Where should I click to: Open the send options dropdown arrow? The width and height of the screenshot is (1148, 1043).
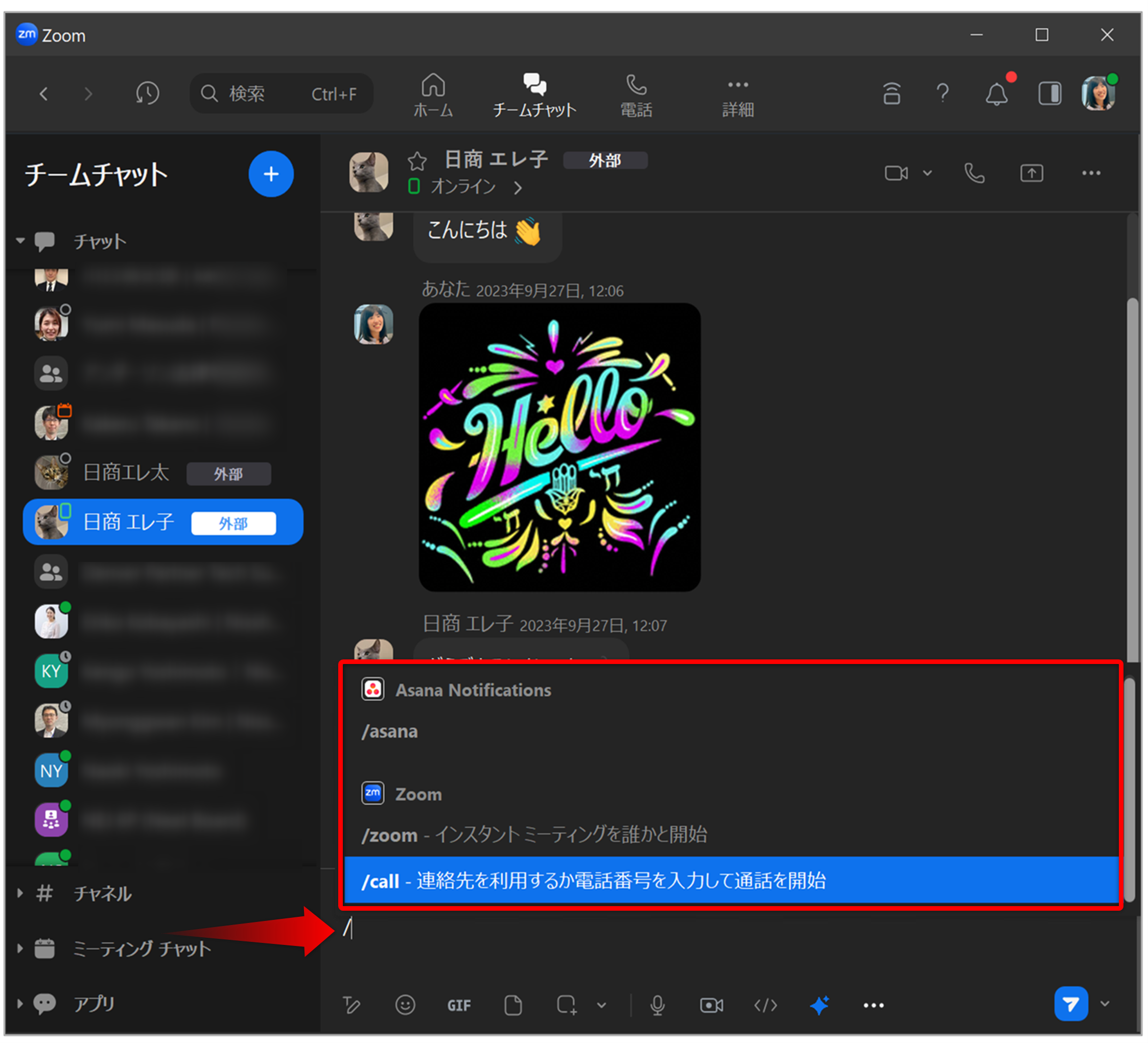click(x=1105, y=1004)
